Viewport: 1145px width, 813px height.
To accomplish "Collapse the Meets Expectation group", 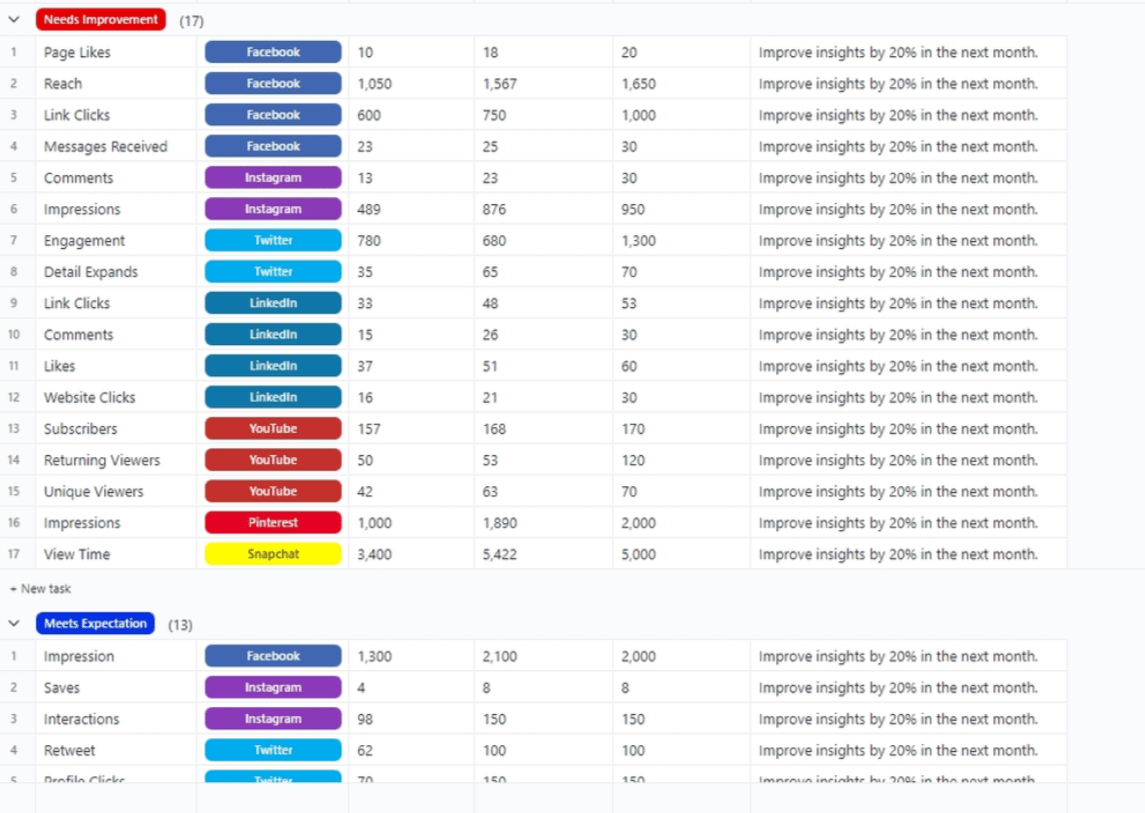I will pyautogui.click(x=14, y=624).
